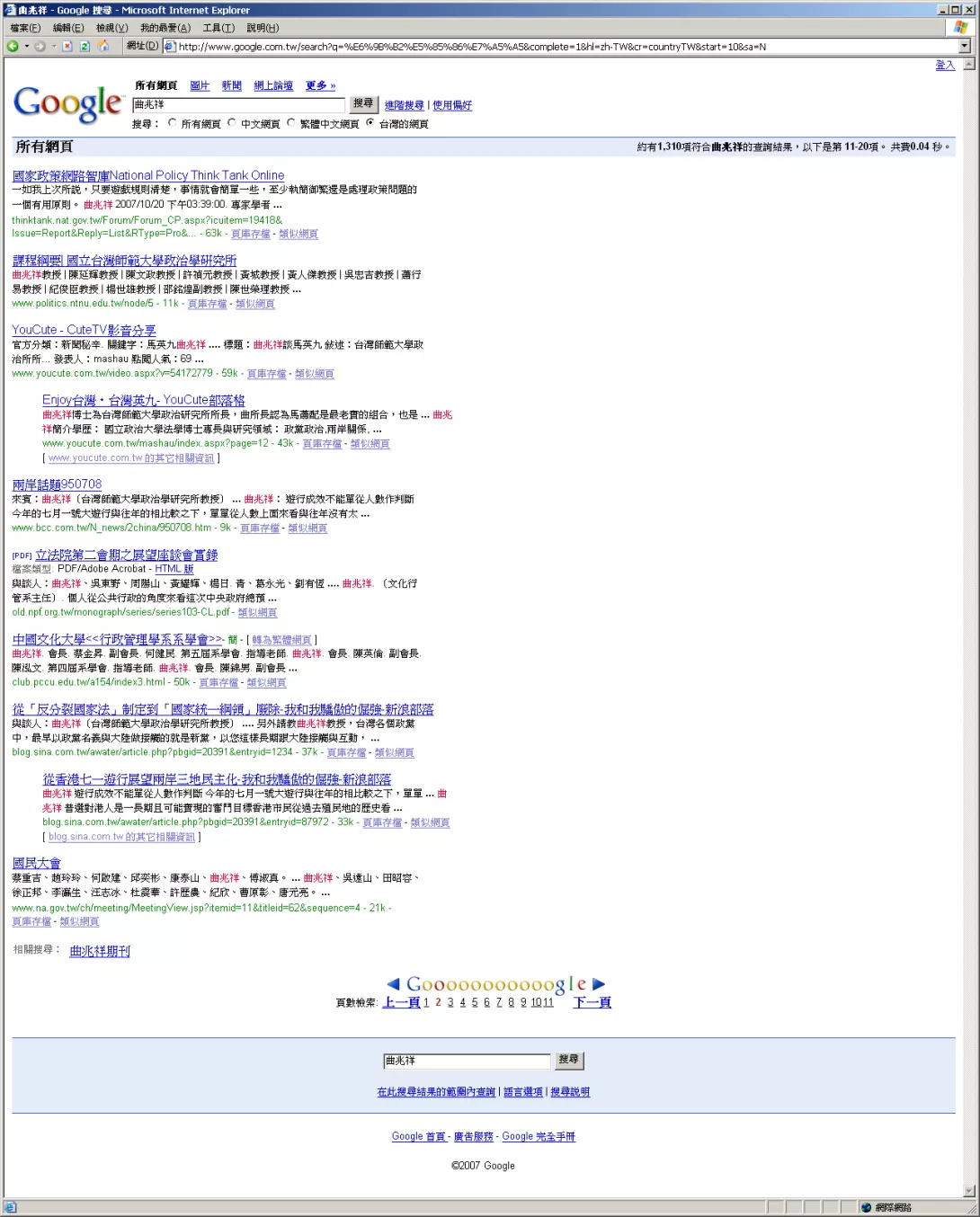
Task: Click the blue previous-page arrow beside Gooooogle
Action: 393,984
